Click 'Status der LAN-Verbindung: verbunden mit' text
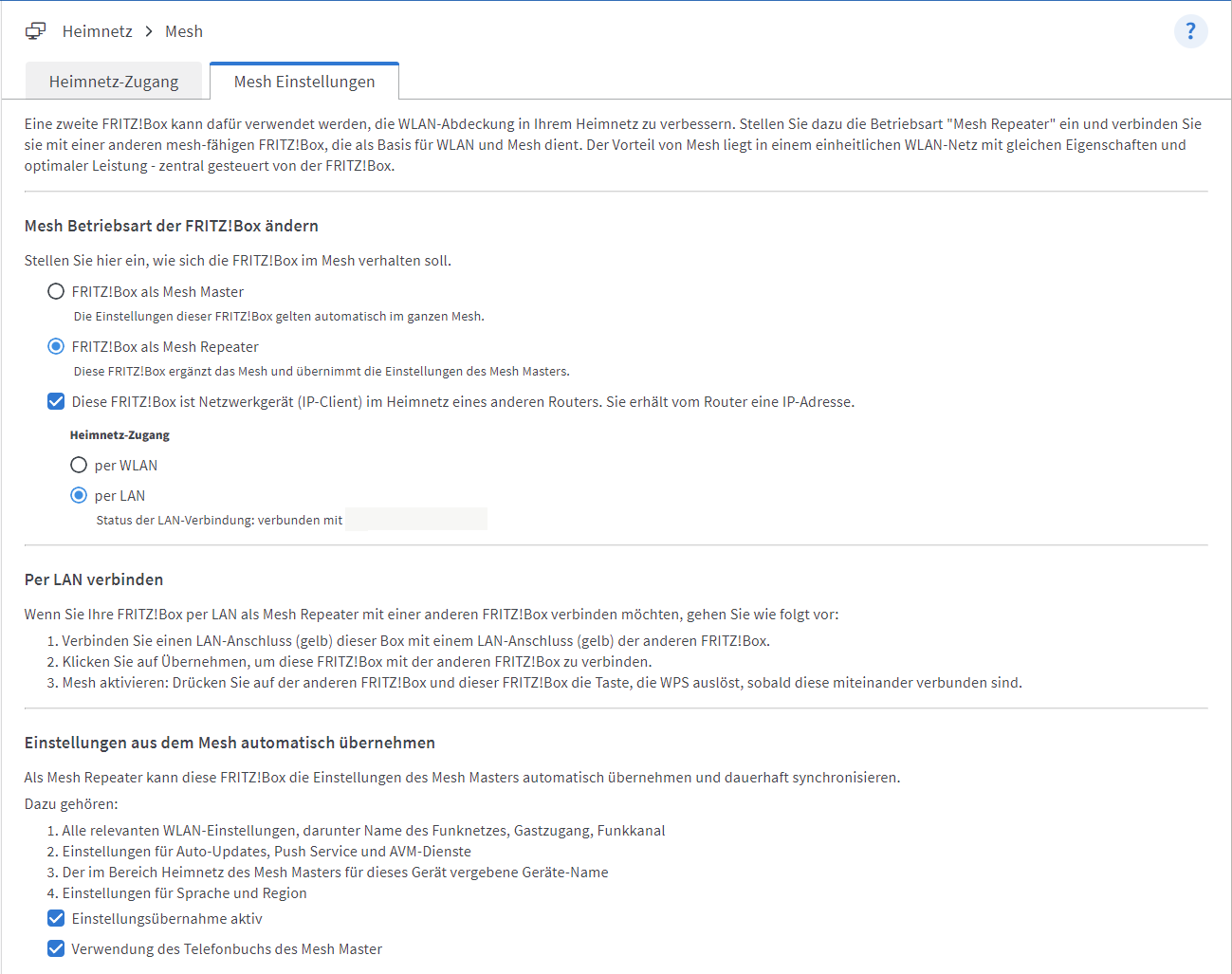Screen dimensions: 1232x974 [219, 520]
